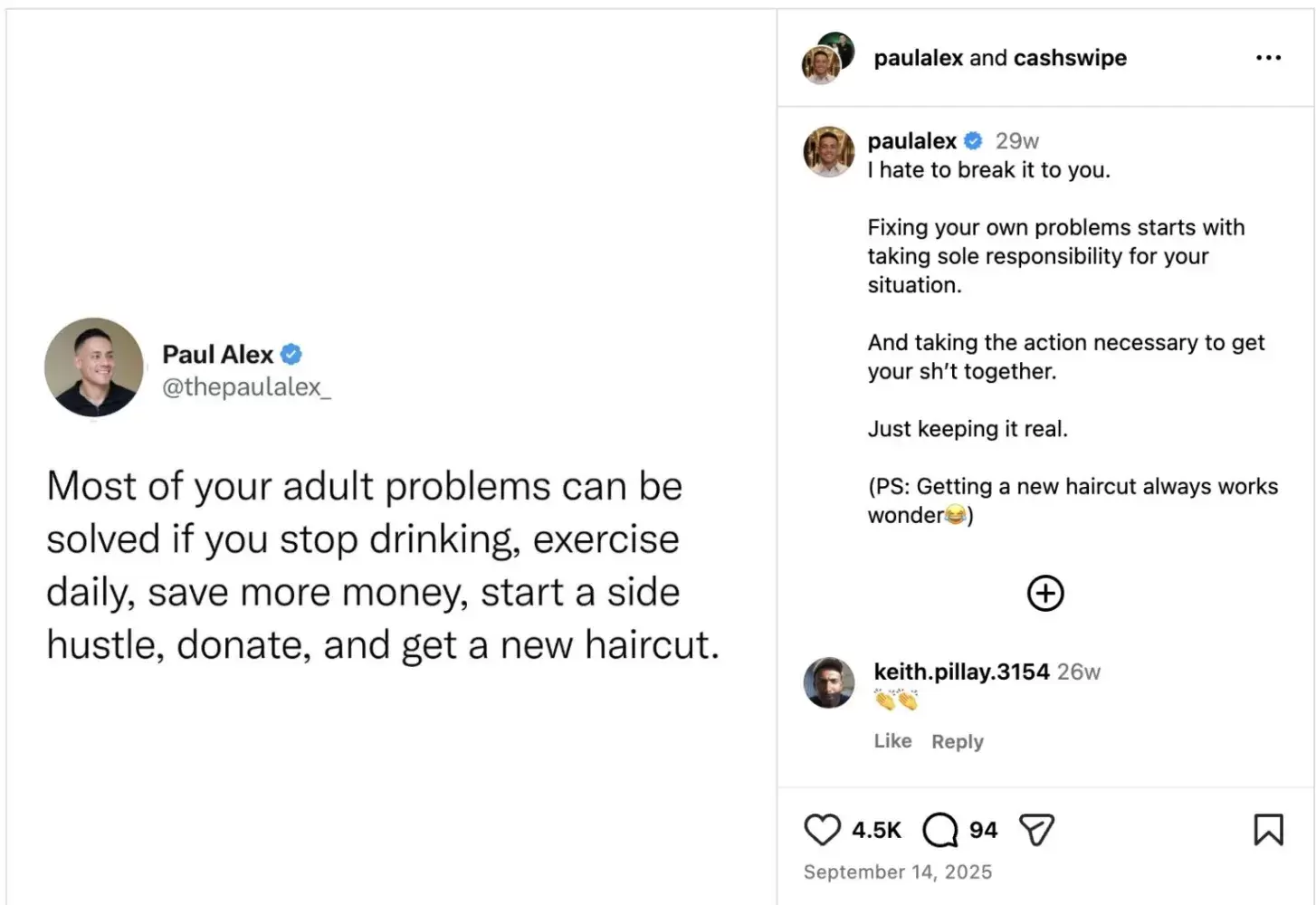Screen dimensions: 1316x905
Task: Open comments via the speech bubble icon
Action: pyautogui.click(x=940, y=830)
